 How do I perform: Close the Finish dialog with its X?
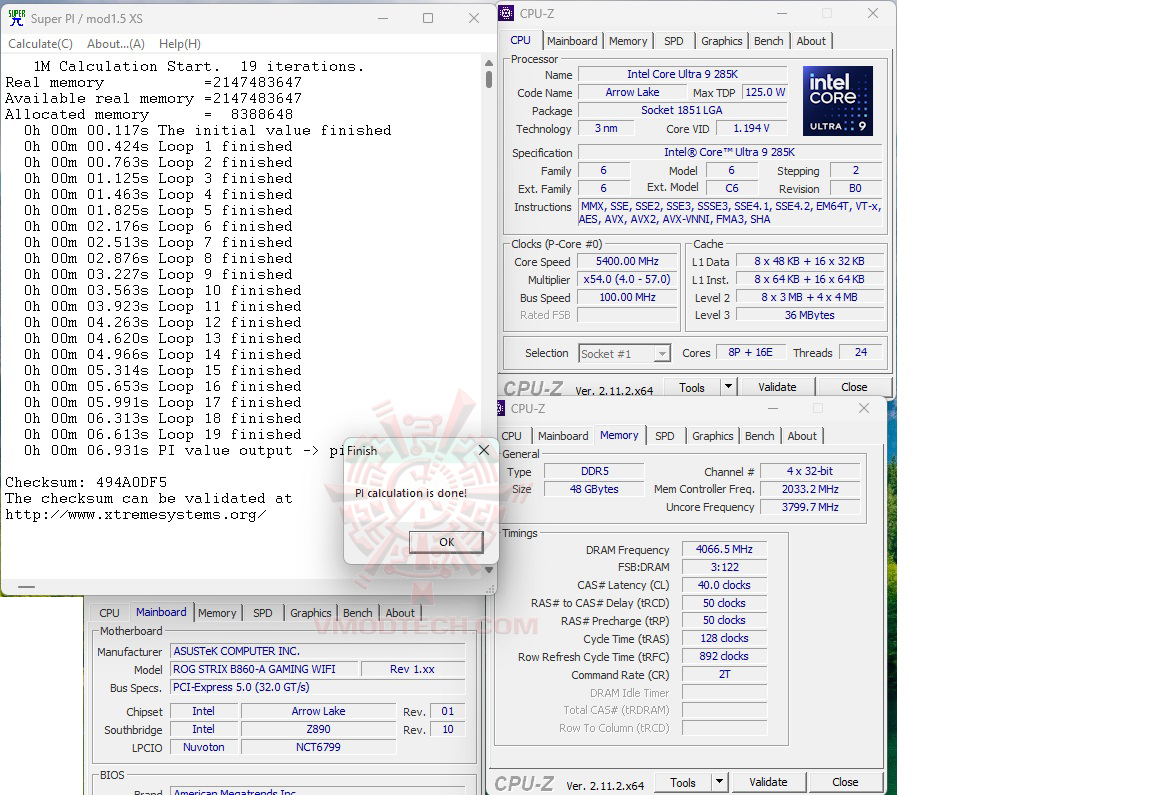[483, 450]
